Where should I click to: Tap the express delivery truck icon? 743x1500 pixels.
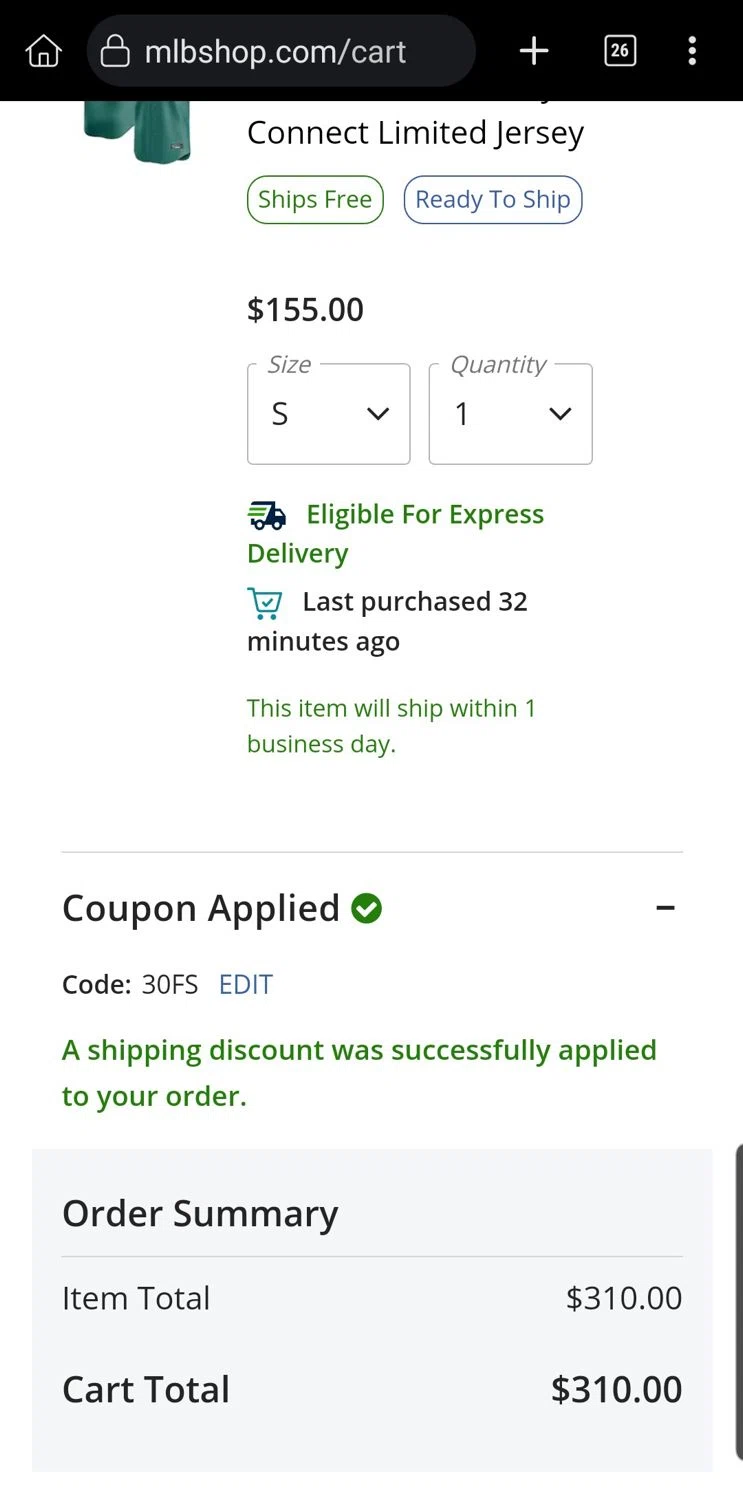(266, 515)
